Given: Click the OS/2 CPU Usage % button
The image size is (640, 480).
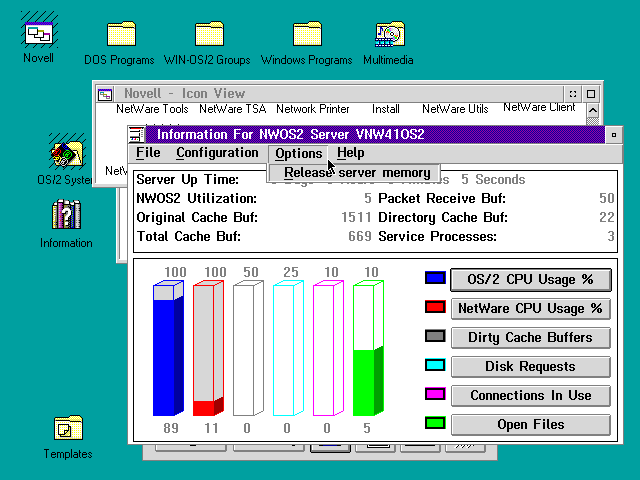Looking at the screenshot, I should (x=531, y=280).
